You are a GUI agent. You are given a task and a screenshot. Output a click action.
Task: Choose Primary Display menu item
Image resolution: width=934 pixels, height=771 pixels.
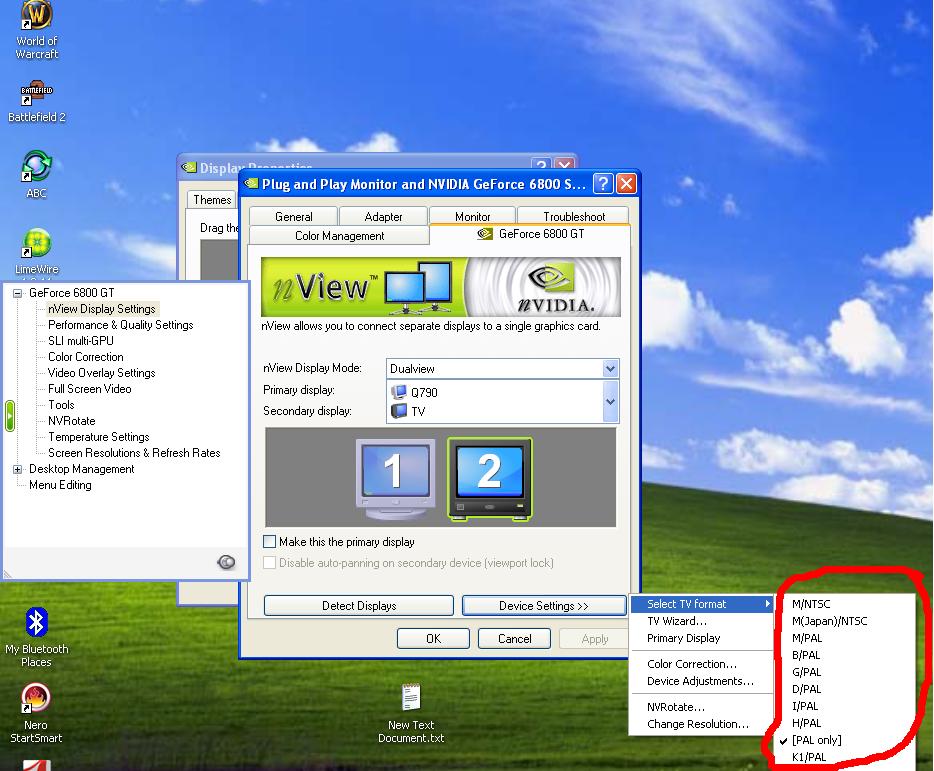click(x=701, y=638)
